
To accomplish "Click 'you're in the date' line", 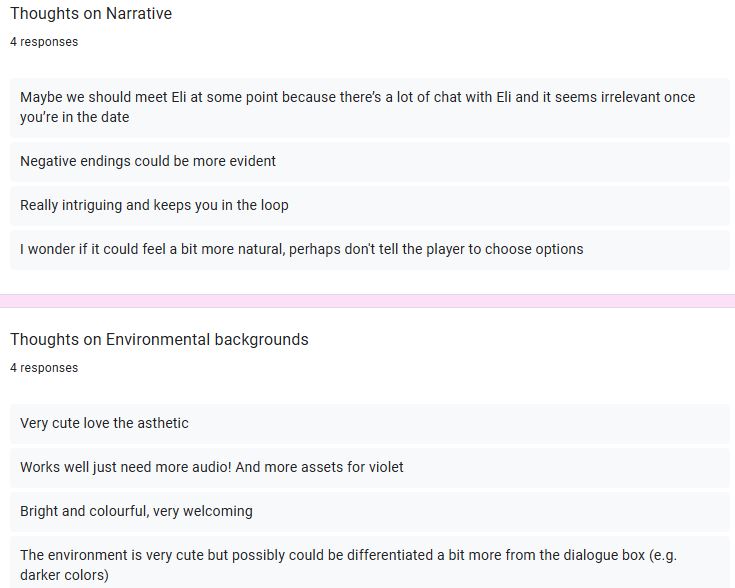I will tap(75, 117).
